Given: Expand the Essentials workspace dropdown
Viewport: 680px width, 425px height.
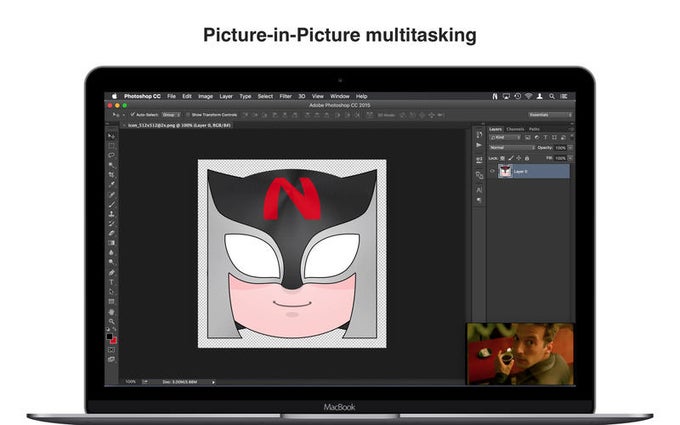Looking at the screenshot, I should (x=550, y=114).
